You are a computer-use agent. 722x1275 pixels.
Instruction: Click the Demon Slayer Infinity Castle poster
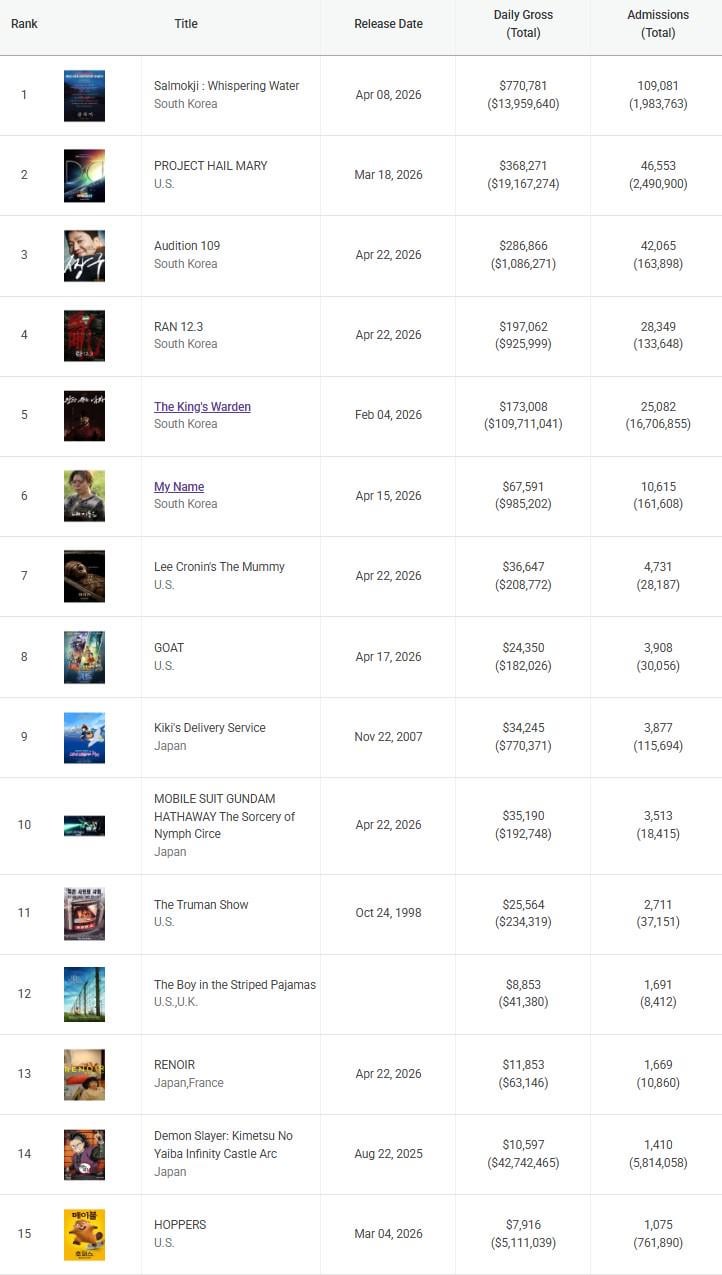tap(84, 1154)
